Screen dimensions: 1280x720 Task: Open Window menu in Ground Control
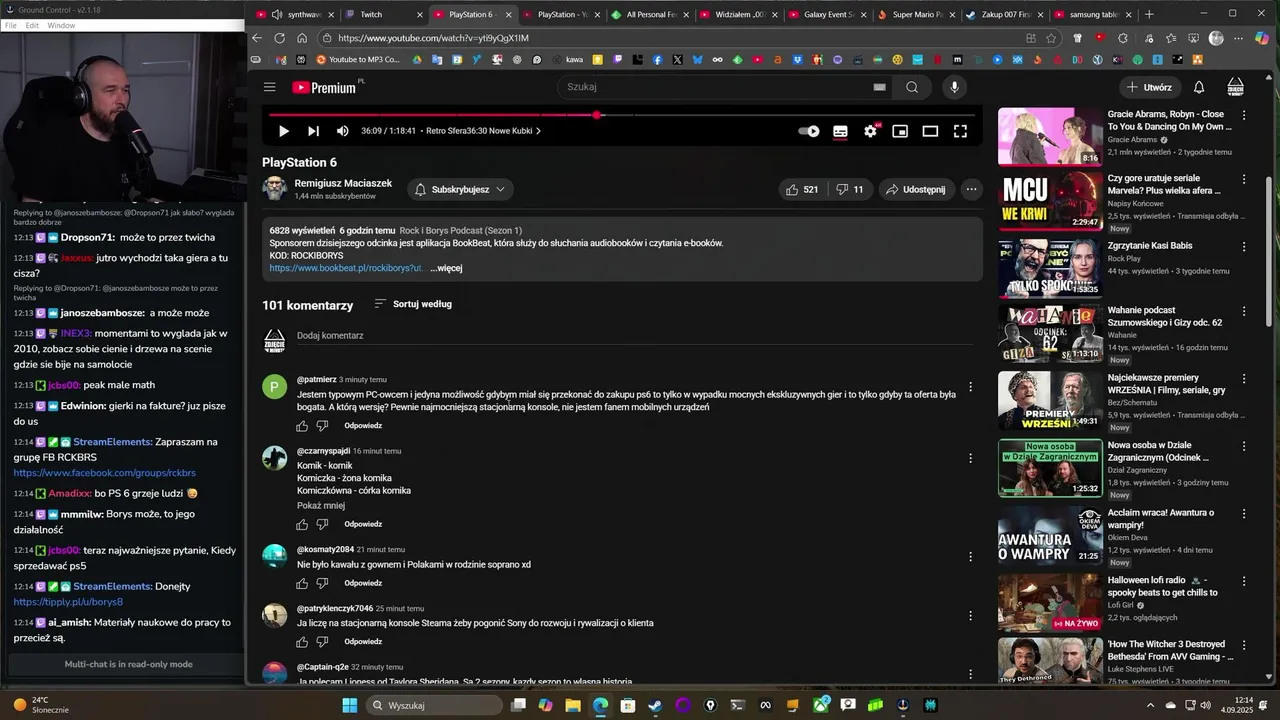click(61, 25)
